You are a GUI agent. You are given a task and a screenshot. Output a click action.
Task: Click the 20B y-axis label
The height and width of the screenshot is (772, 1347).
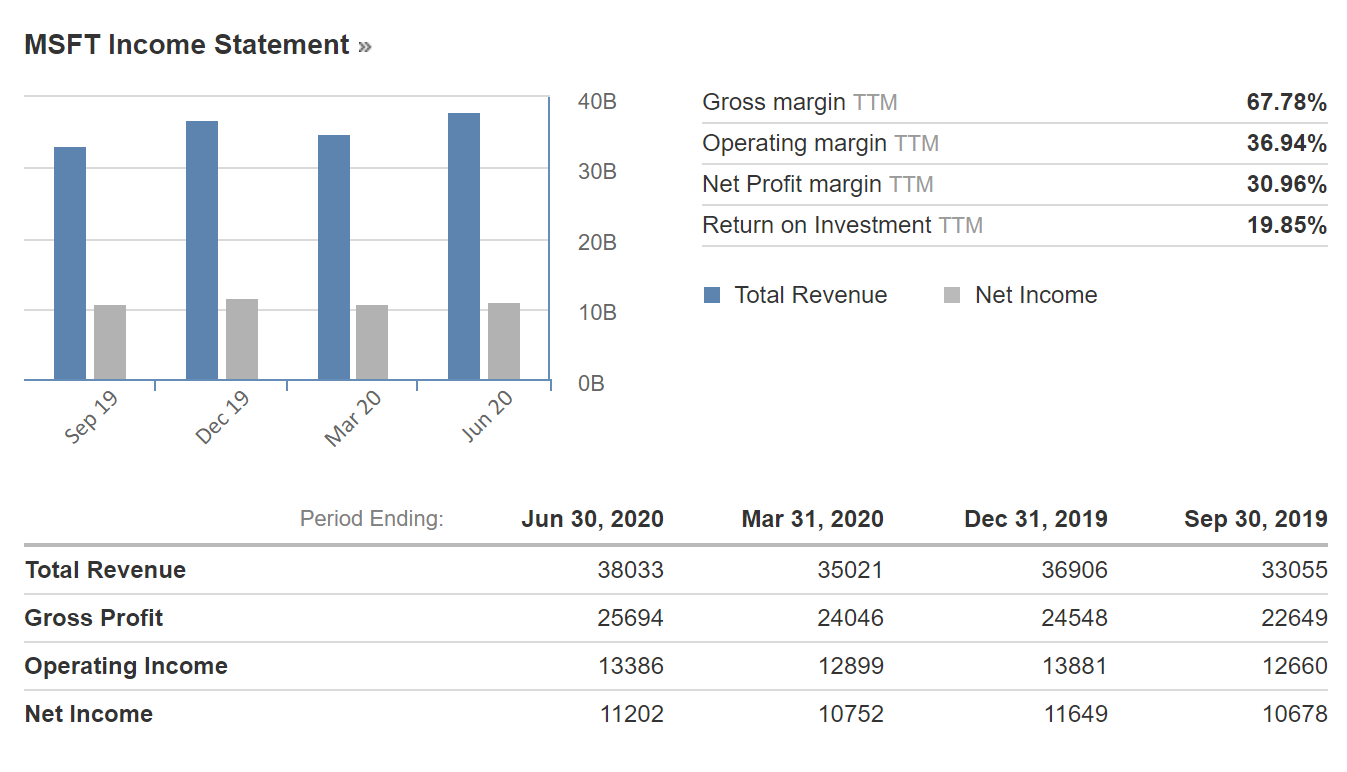(597, 243)
